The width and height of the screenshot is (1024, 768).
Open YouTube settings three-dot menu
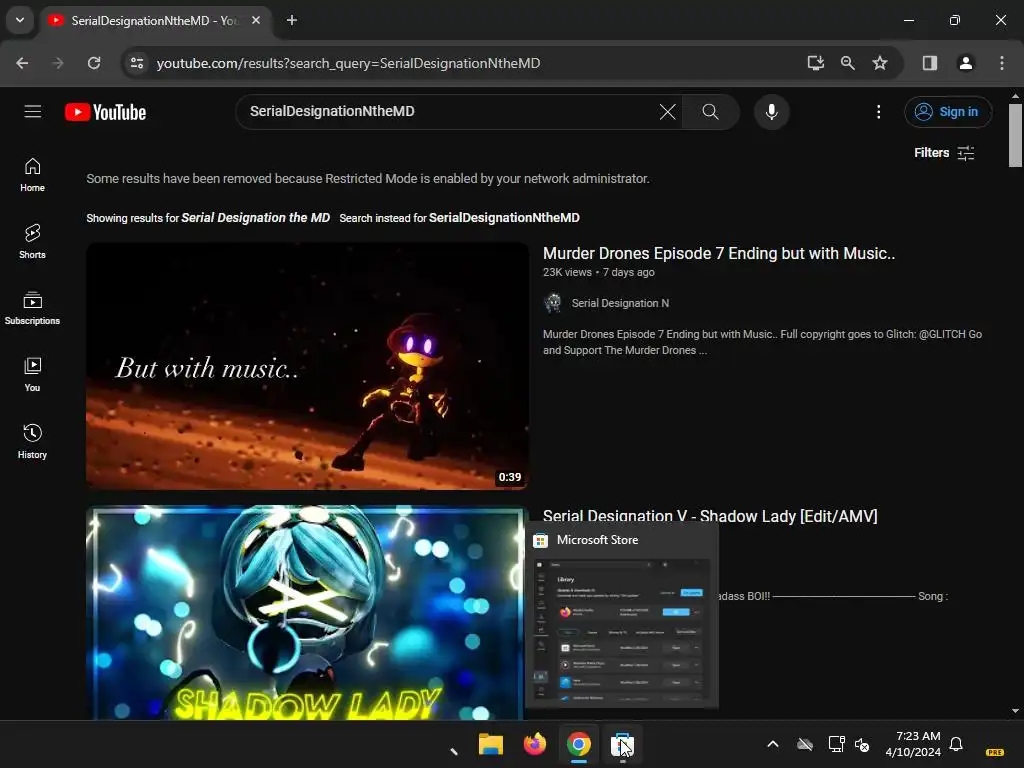tap(878, 112)
